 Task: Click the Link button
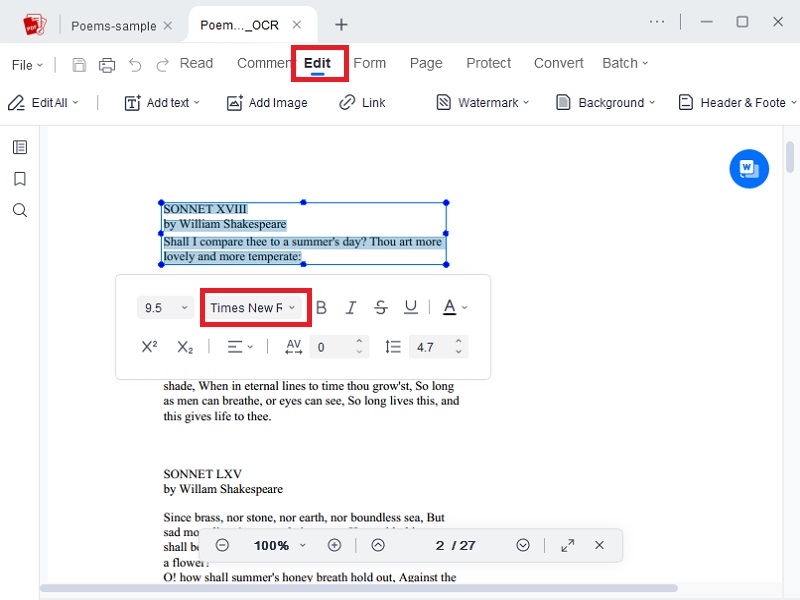pyautogui.click(x=362, y=103)
